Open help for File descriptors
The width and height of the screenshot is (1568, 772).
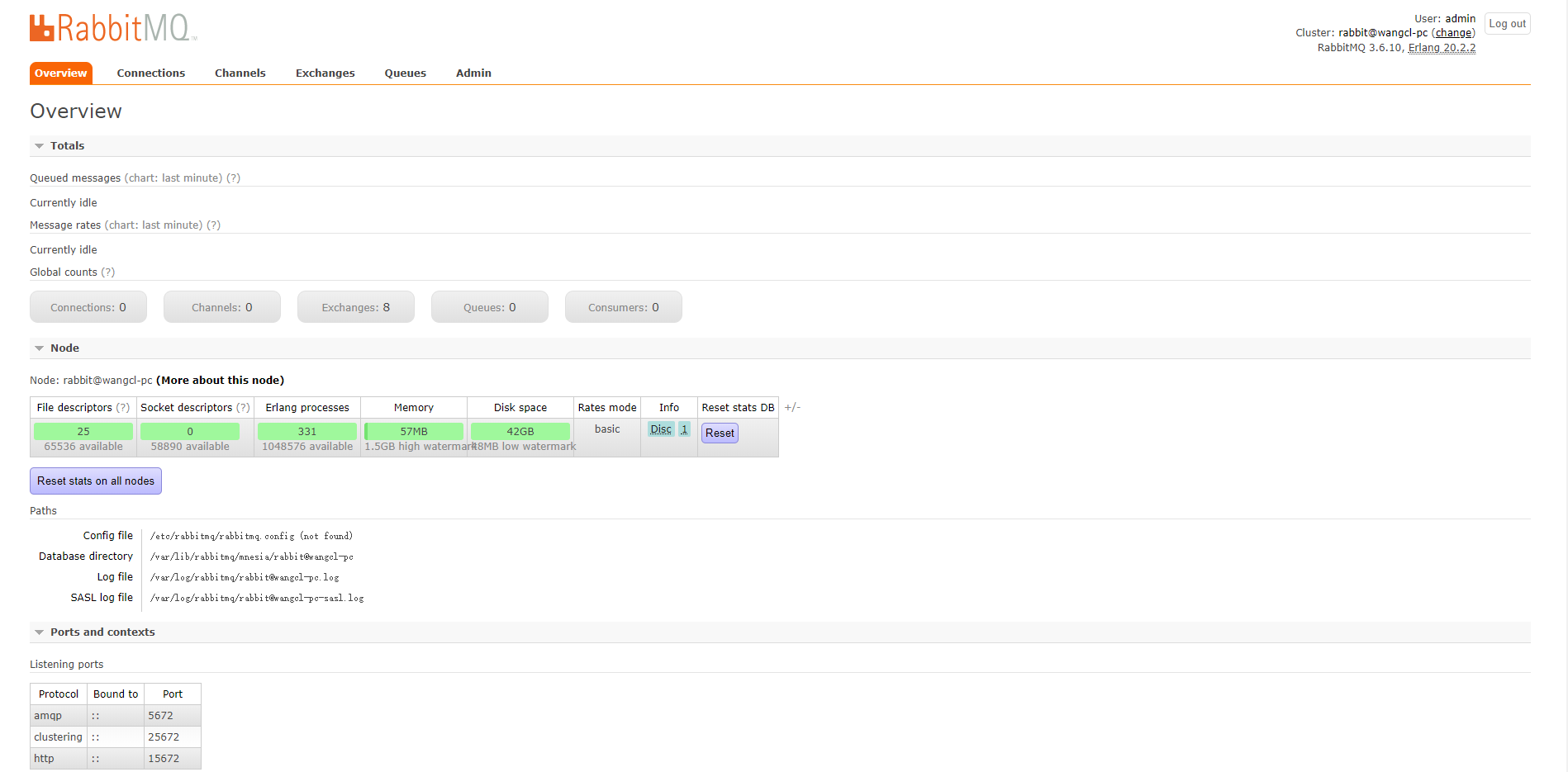(123, 408)
